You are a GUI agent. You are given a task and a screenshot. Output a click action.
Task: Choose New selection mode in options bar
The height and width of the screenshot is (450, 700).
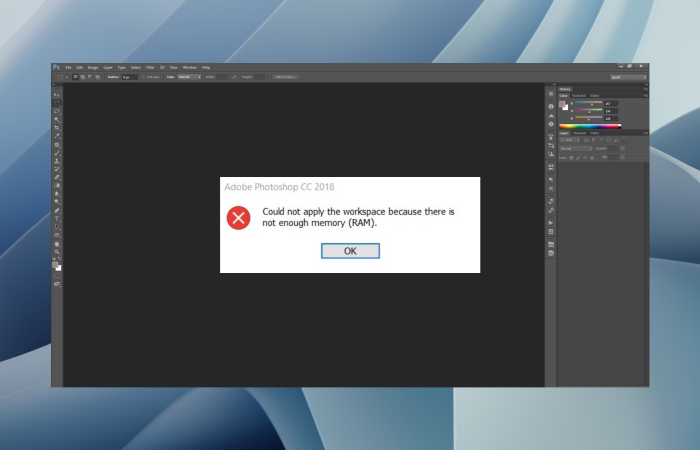coord(75,77)
